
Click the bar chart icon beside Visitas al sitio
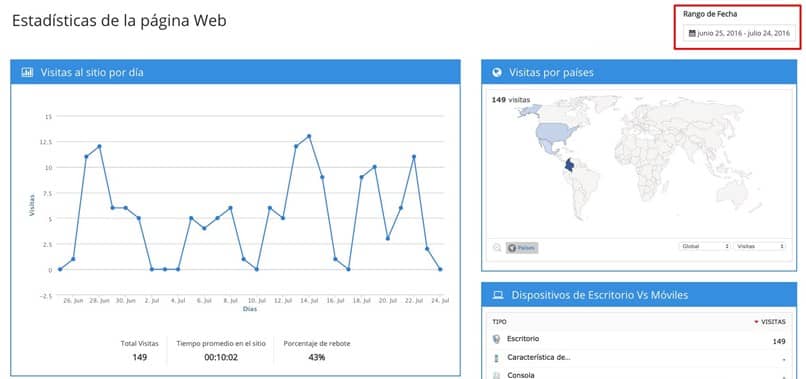(27, 73)
